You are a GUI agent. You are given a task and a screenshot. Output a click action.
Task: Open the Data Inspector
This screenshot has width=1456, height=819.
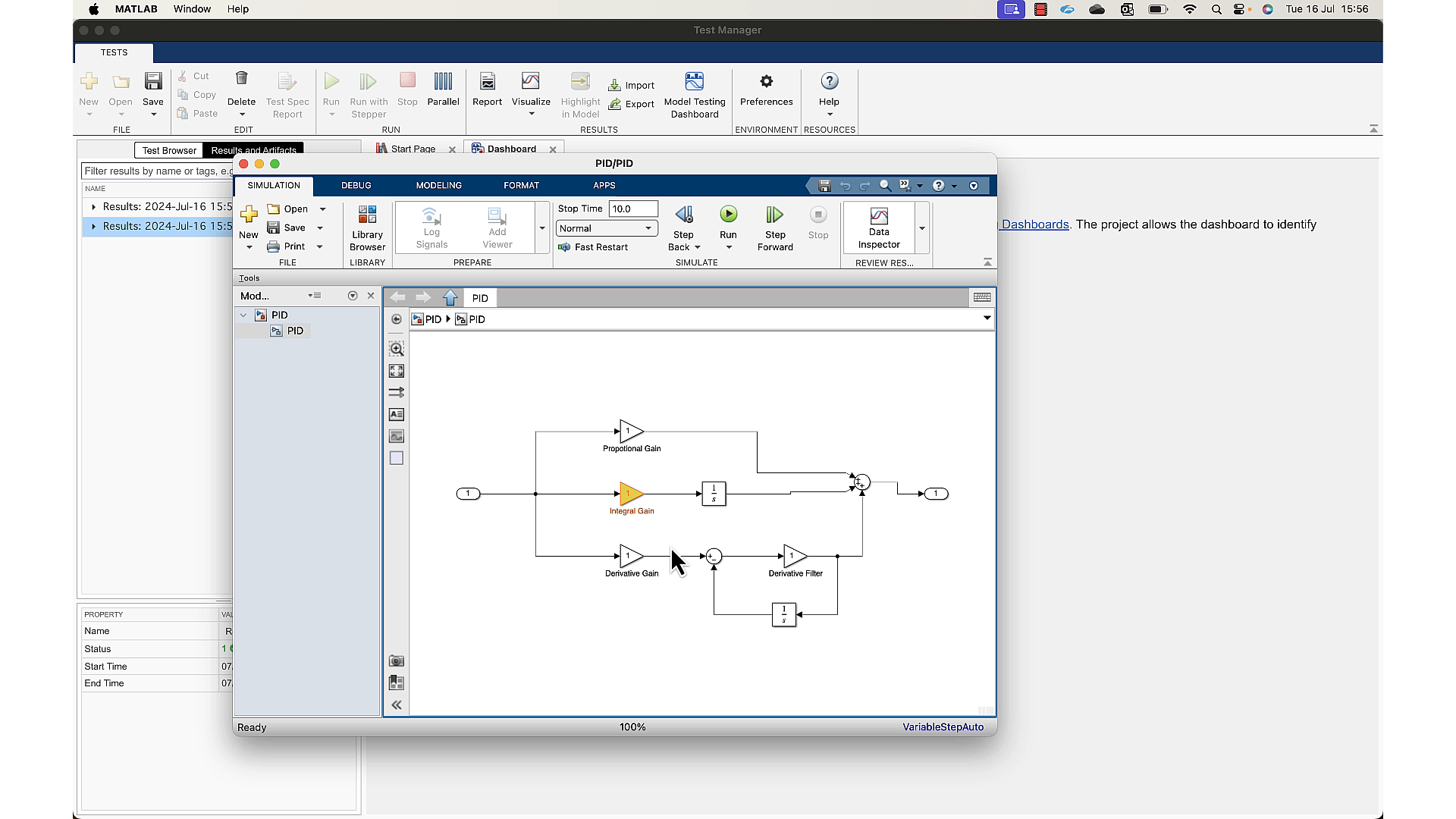point(877,227)
